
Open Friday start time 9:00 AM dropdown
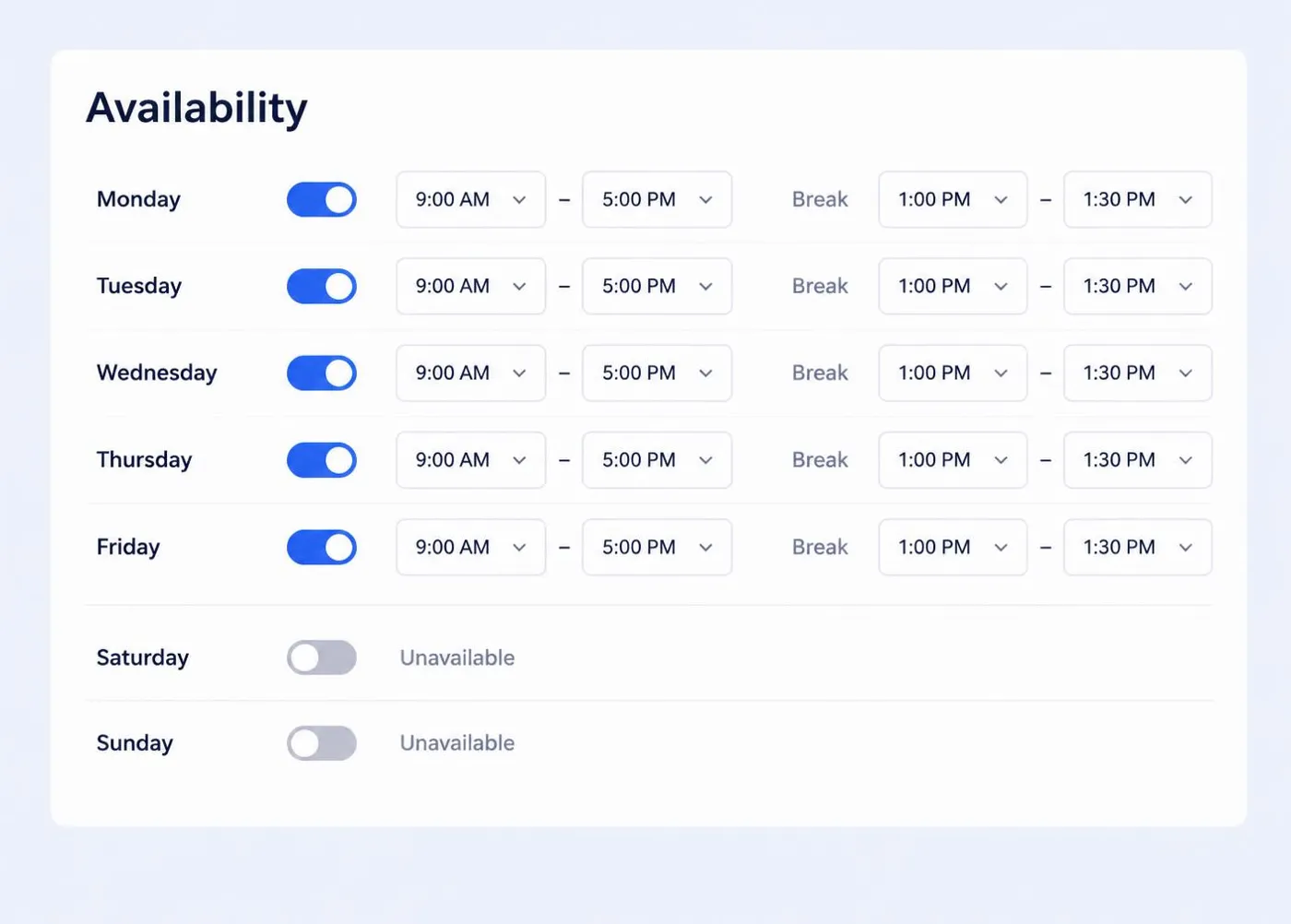(x=471, y=547)
